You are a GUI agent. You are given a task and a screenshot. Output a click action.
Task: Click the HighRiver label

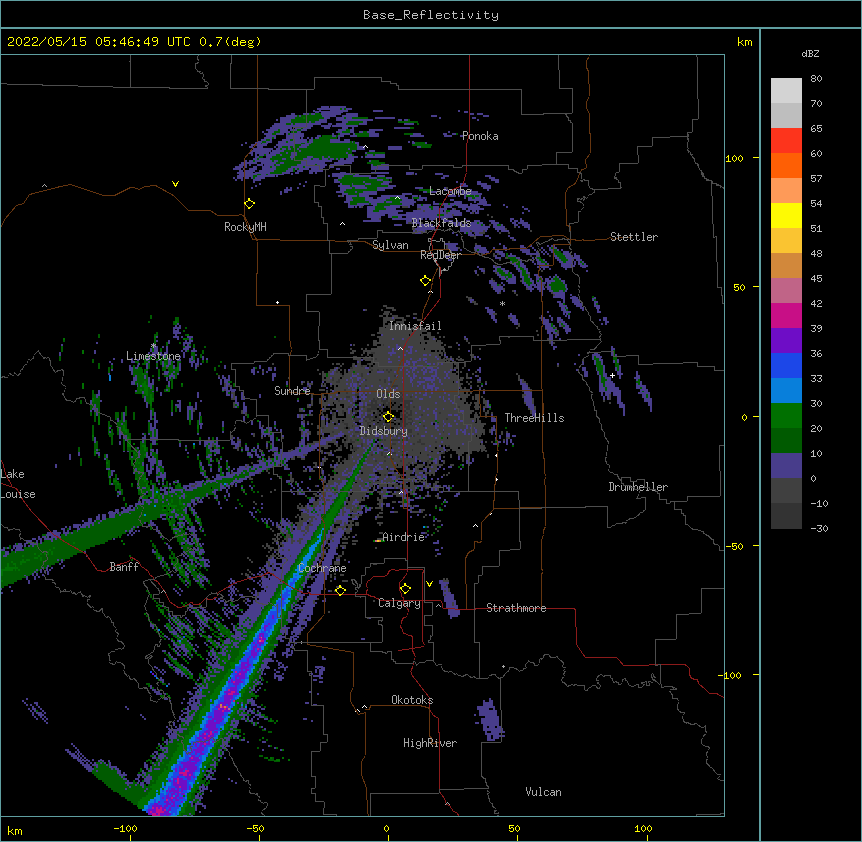(x=430, y=743)
